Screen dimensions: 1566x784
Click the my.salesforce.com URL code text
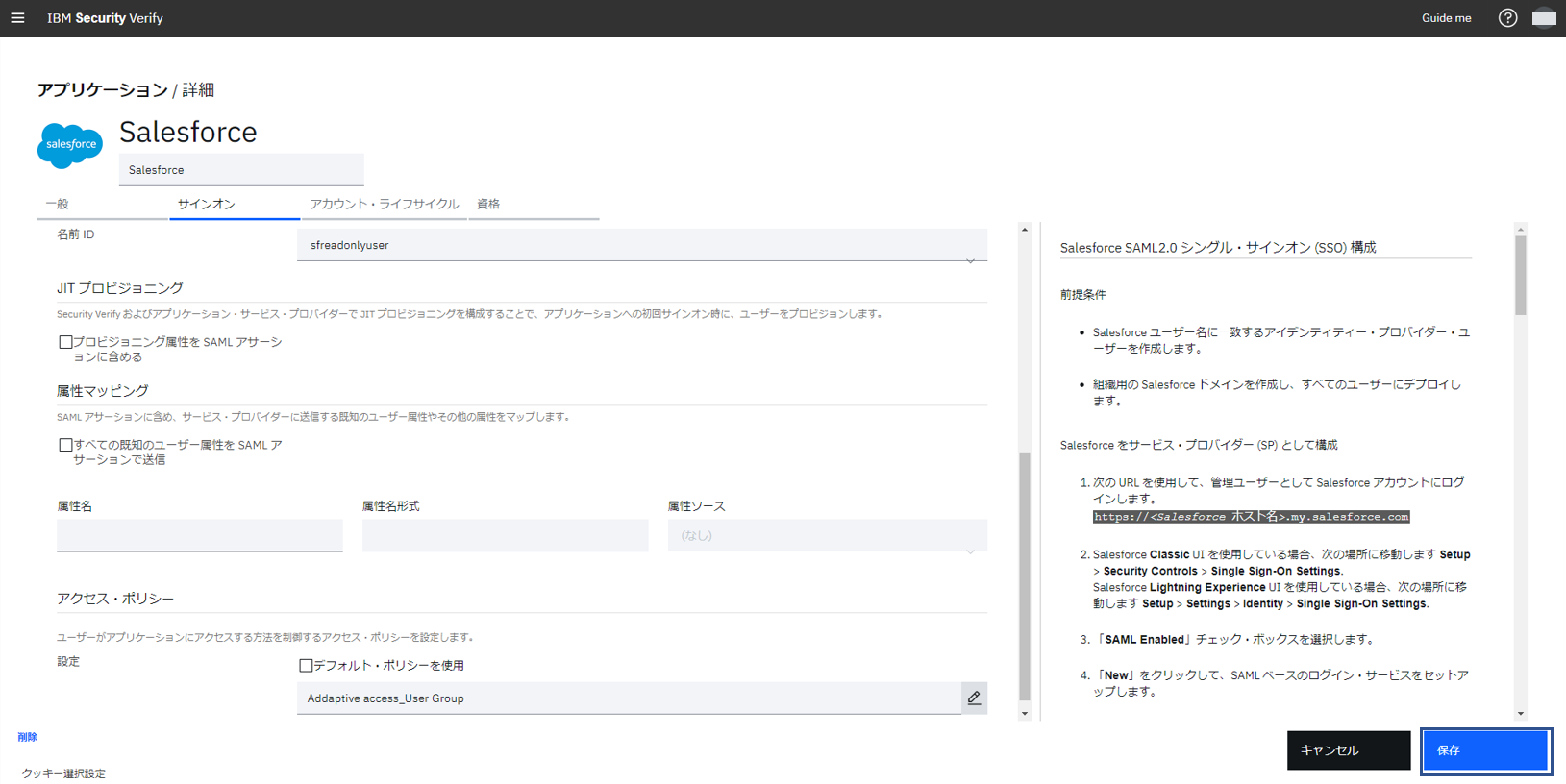(1251, 517)
